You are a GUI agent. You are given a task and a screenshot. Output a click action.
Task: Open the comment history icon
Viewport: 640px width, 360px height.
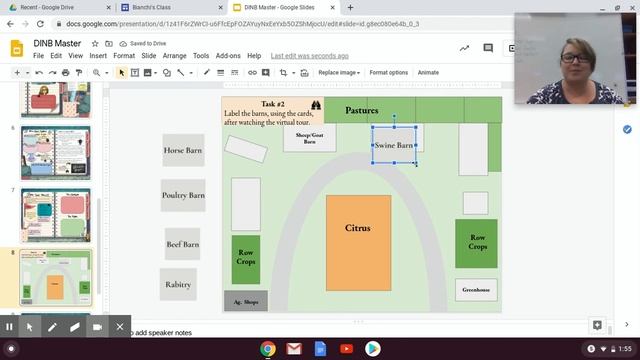pyautogui.click(x=488, y=48)
